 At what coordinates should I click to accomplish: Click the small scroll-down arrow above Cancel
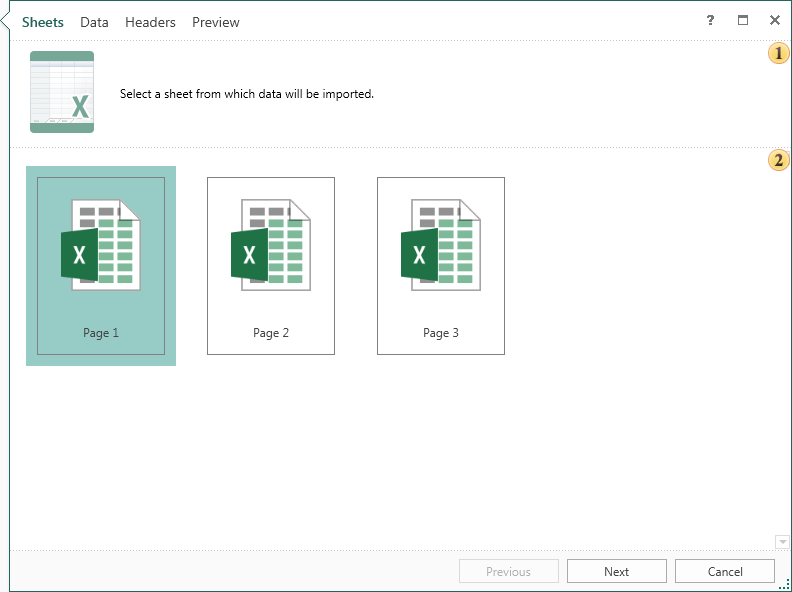tap(782, 542)
